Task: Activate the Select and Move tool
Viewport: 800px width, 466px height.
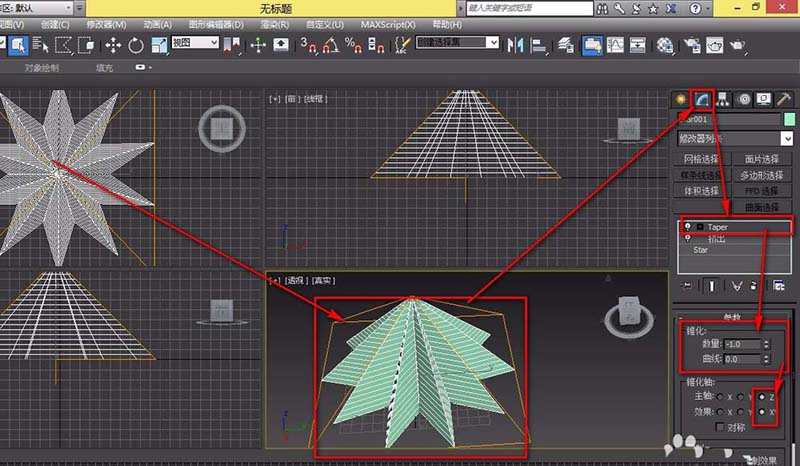Action: (113, 45)
